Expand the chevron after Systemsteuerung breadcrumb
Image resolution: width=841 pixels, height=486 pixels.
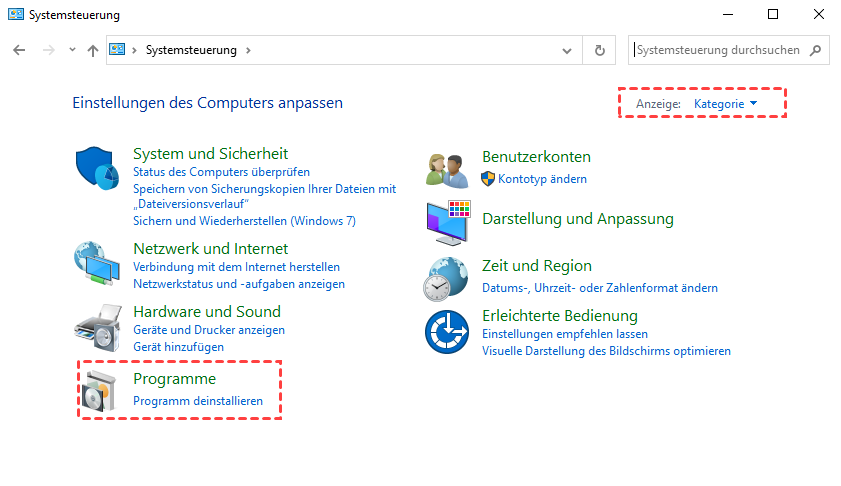point(248,50)
